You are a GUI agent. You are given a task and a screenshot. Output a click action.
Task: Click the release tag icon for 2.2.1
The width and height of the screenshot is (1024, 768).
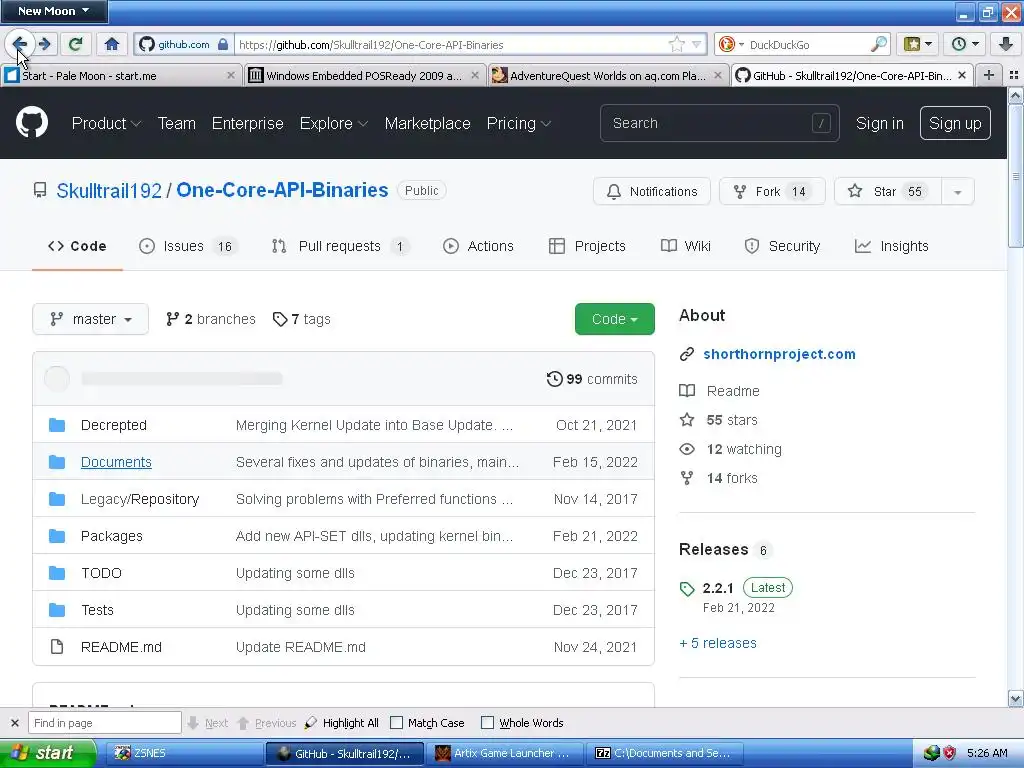click(x=687, y=589)
